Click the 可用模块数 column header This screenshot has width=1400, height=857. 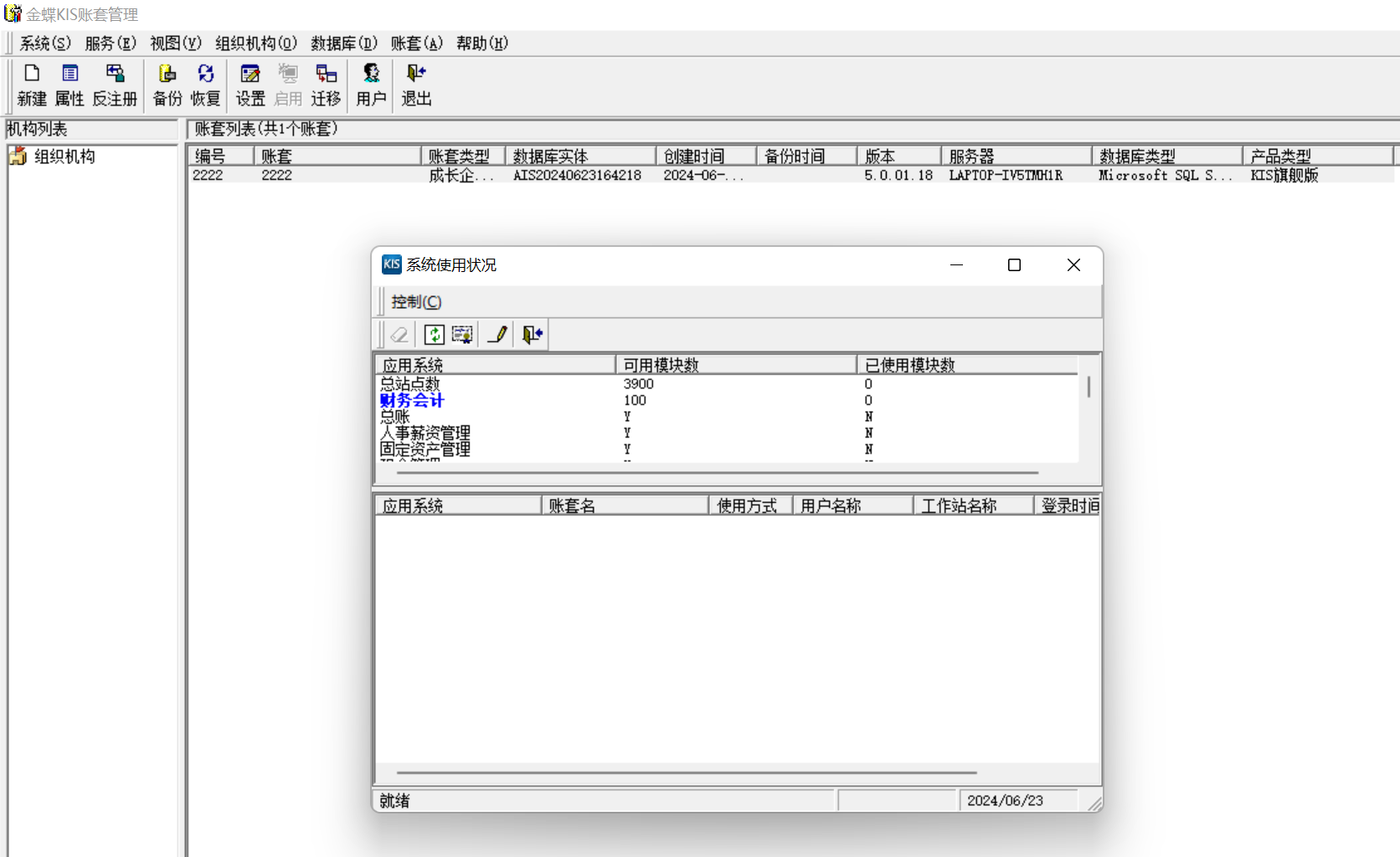click(x=736, y=365)
